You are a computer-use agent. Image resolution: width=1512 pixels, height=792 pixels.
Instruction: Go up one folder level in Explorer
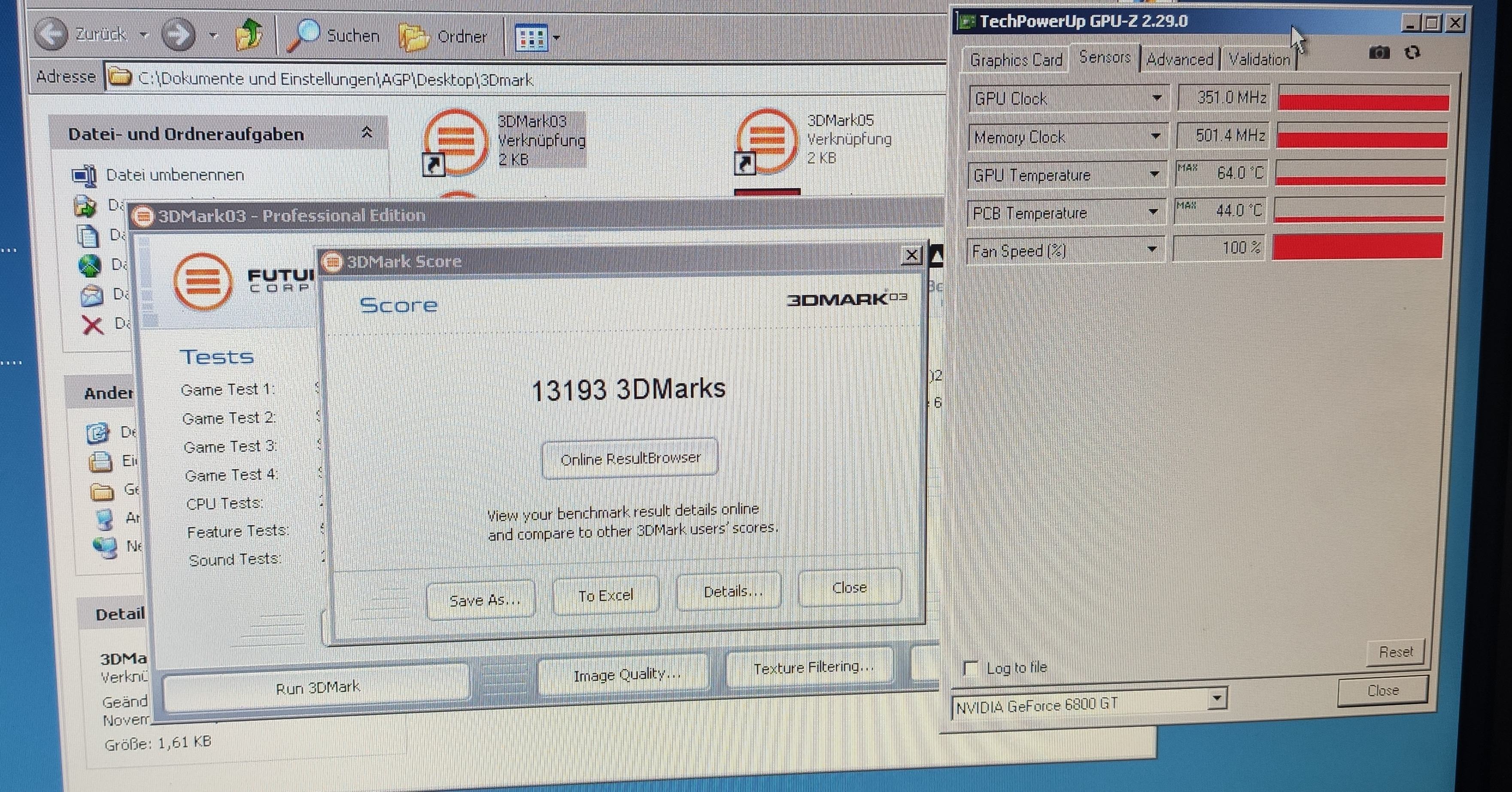(249, 35)
